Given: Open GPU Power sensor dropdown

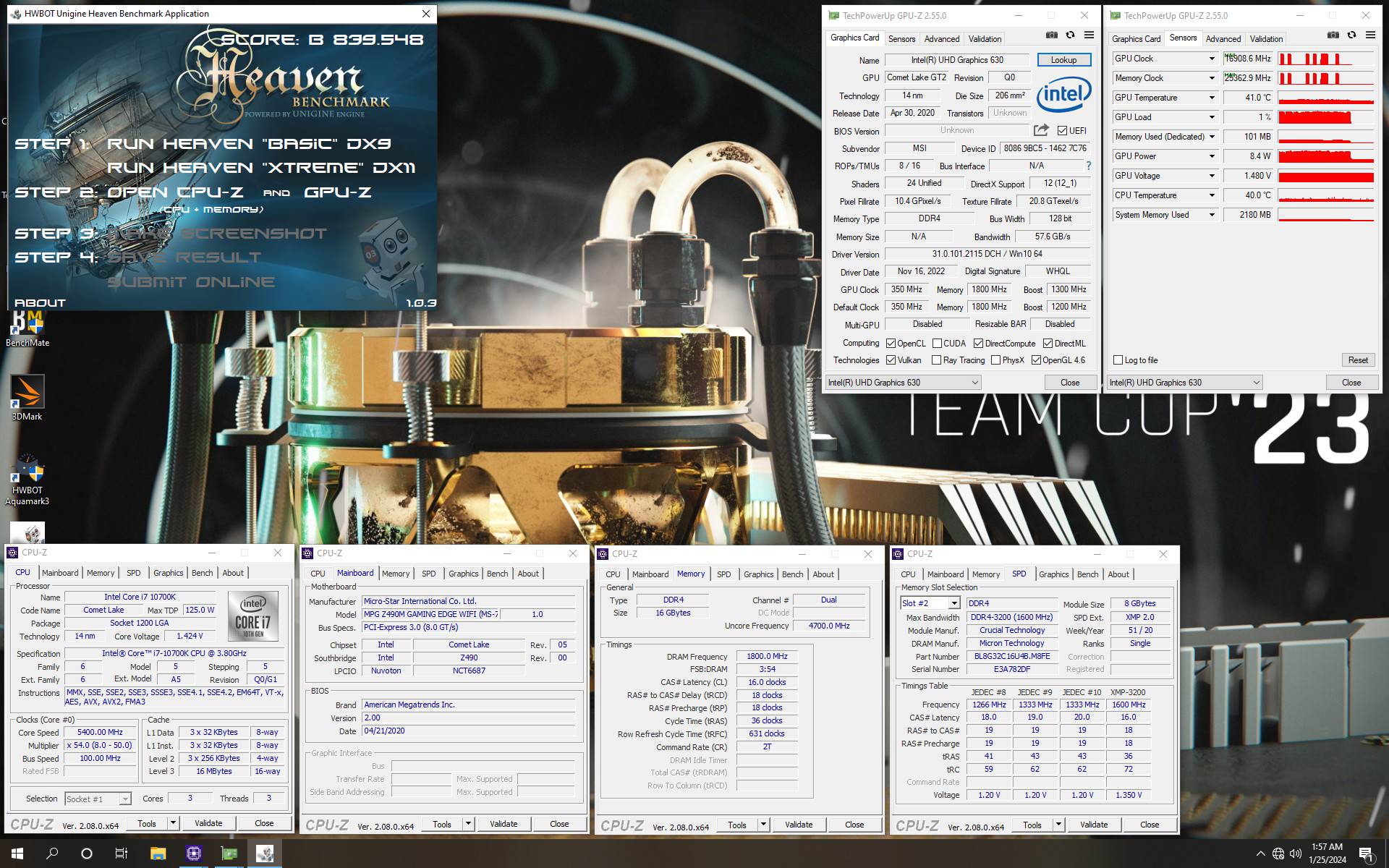Looking at the screenshot, I should (1212, 156).
